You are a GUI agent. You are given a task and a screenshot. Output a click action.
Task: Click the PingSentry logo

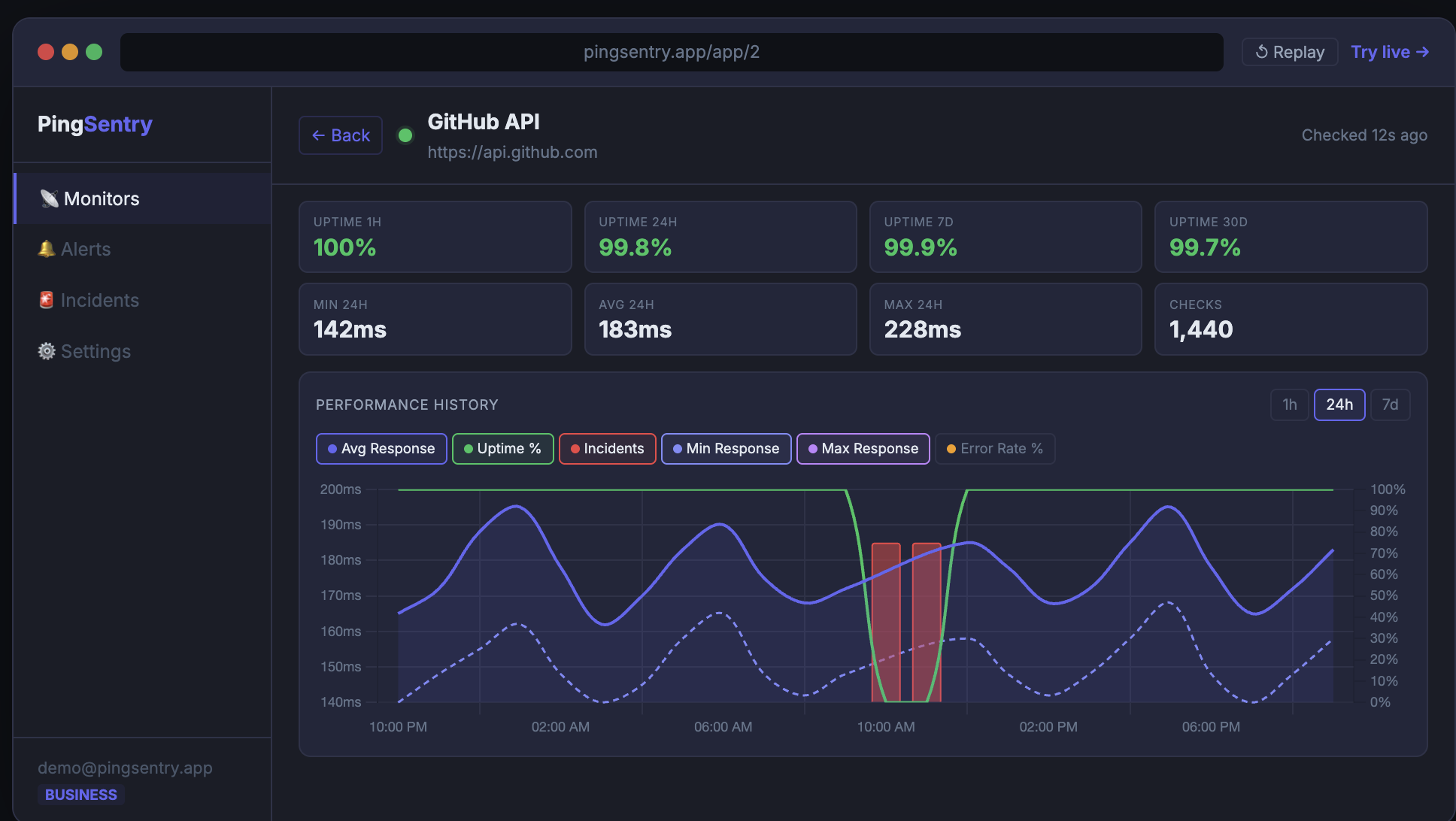pos(94,124)
